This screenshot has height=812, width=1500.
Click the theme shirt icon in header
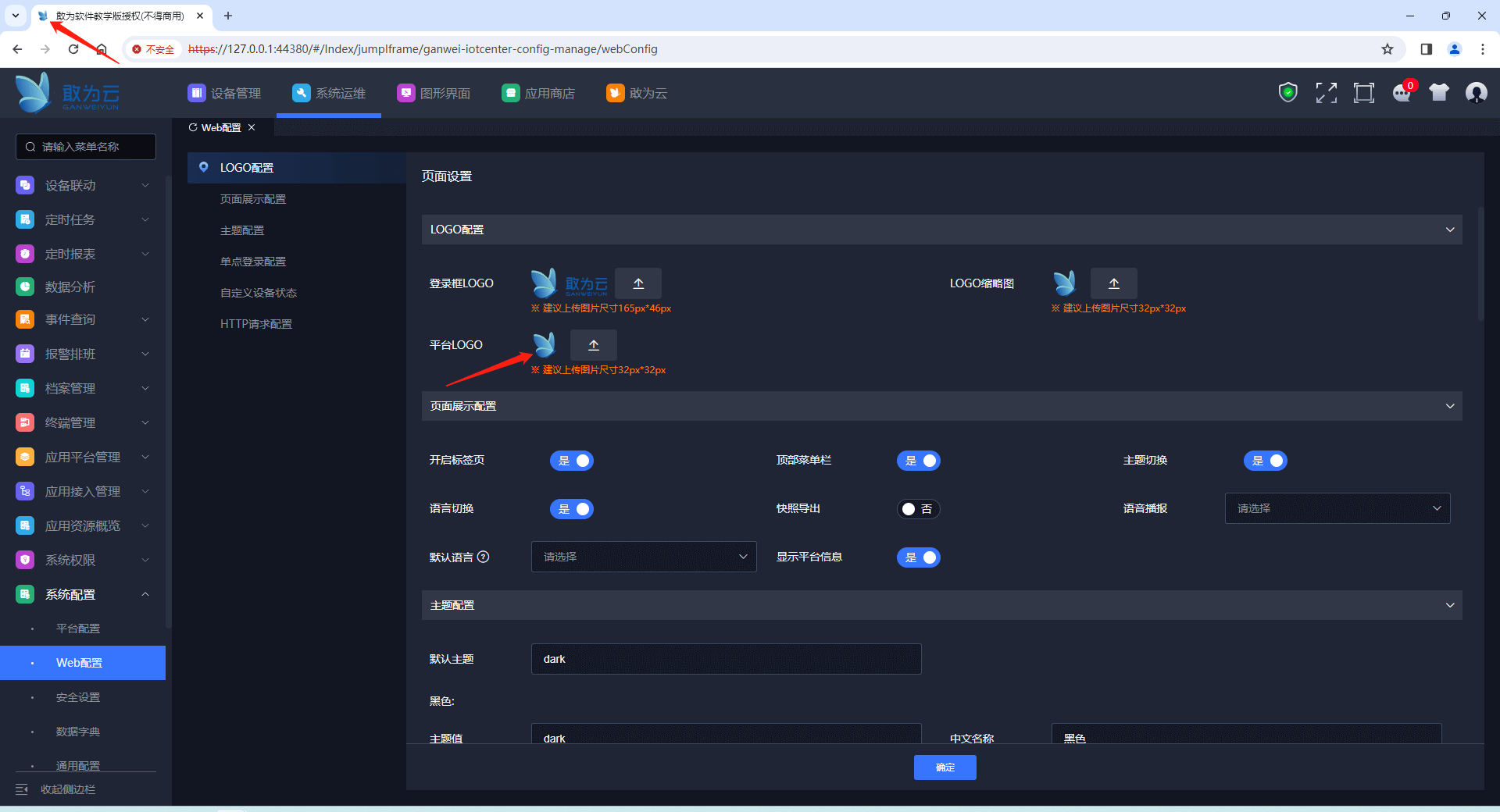click(x=1439, y=93)
